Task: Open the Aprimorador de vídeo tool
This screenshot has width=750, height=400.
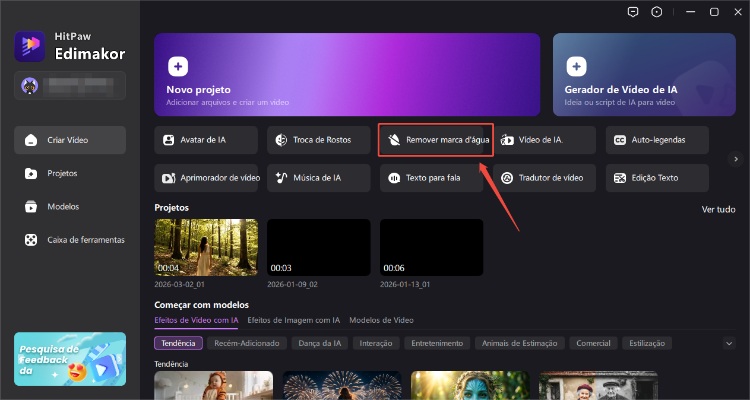Action: click(206, 178)
